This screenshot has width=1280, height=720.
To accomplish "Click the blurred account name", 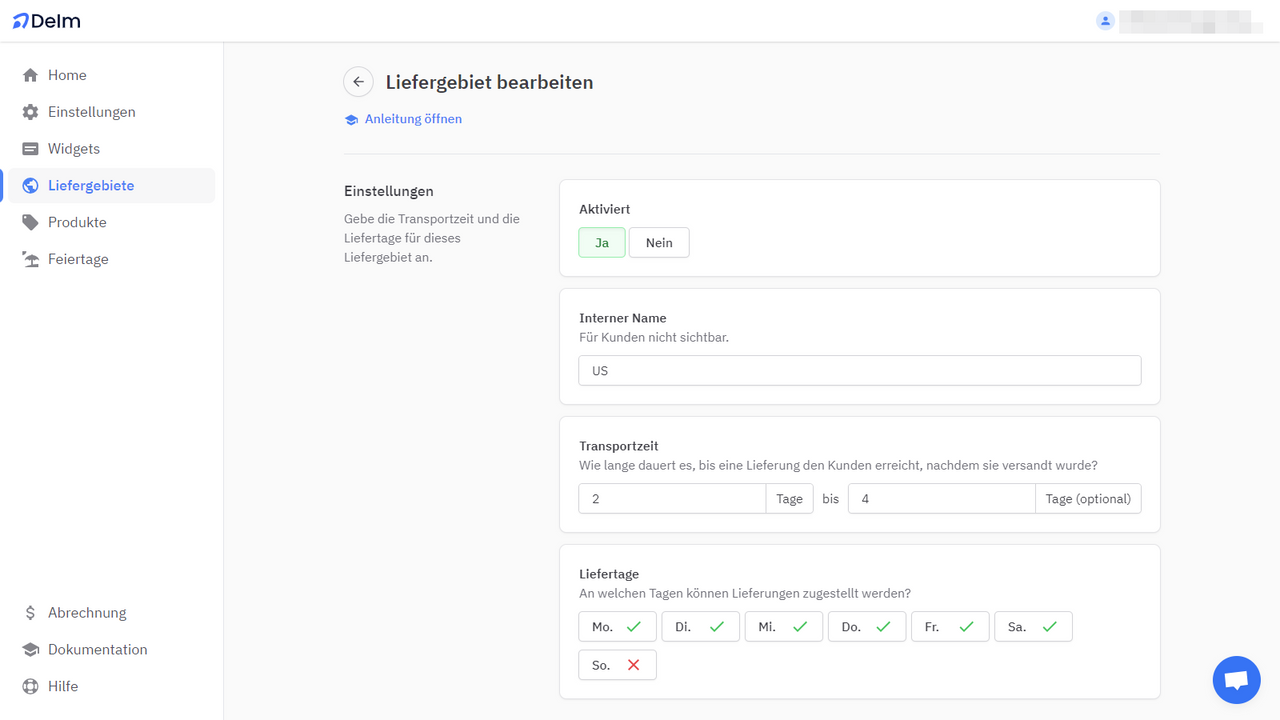I will pos(1191,21).
